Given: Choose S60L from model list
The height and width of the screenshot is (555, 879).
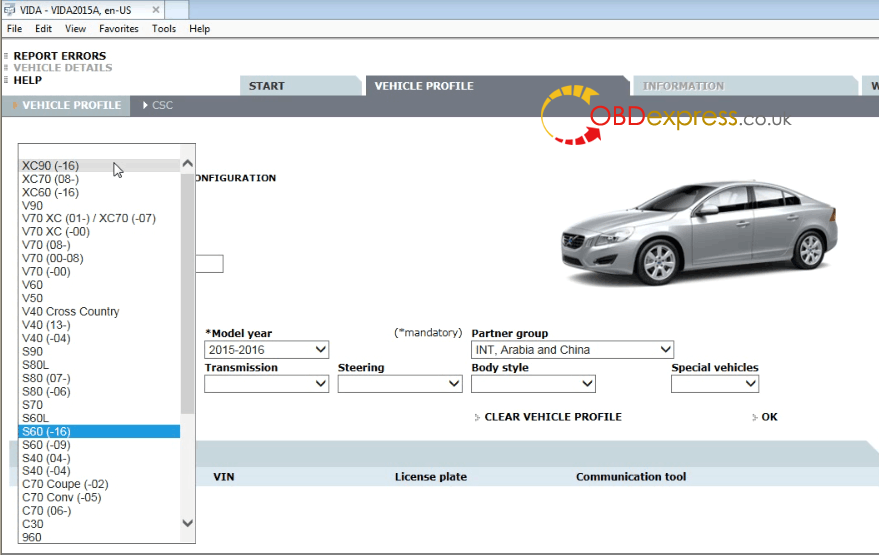Looking at the screenshot, I should tap(99, 418).
